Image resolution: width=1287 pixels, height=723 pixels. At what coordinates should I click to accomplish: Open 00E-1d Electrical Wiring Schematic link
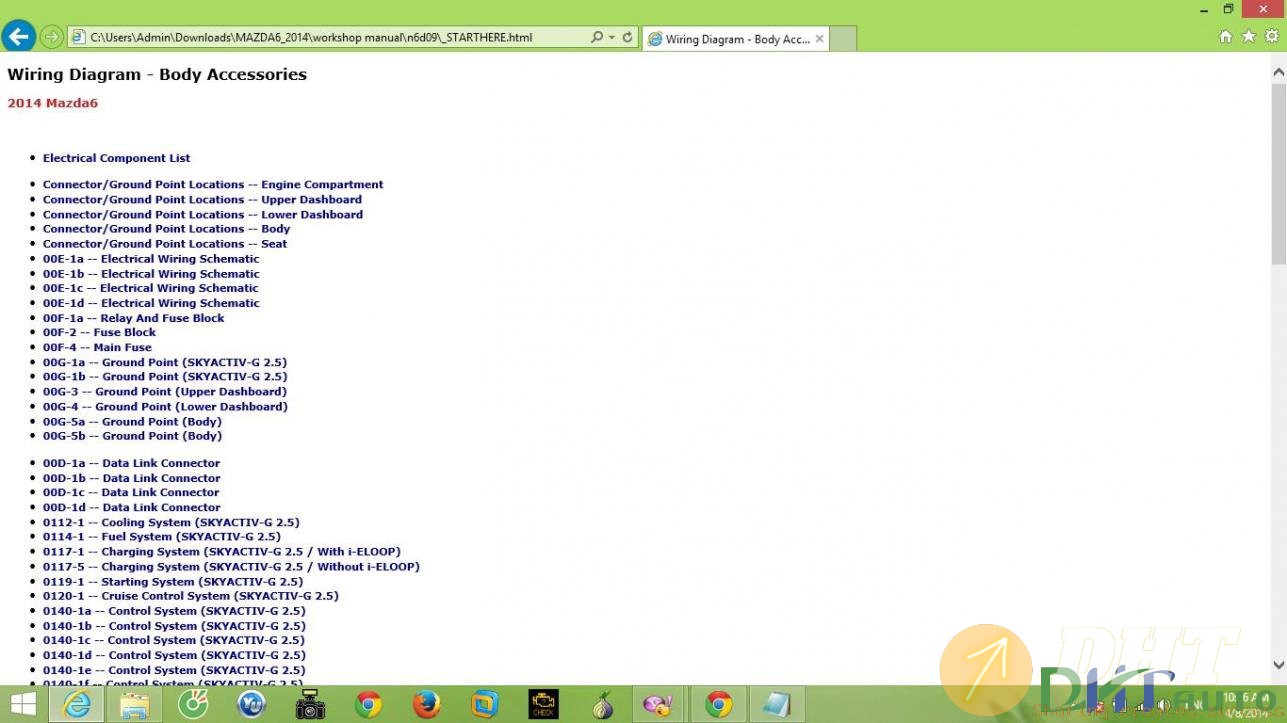pos(151,302)
